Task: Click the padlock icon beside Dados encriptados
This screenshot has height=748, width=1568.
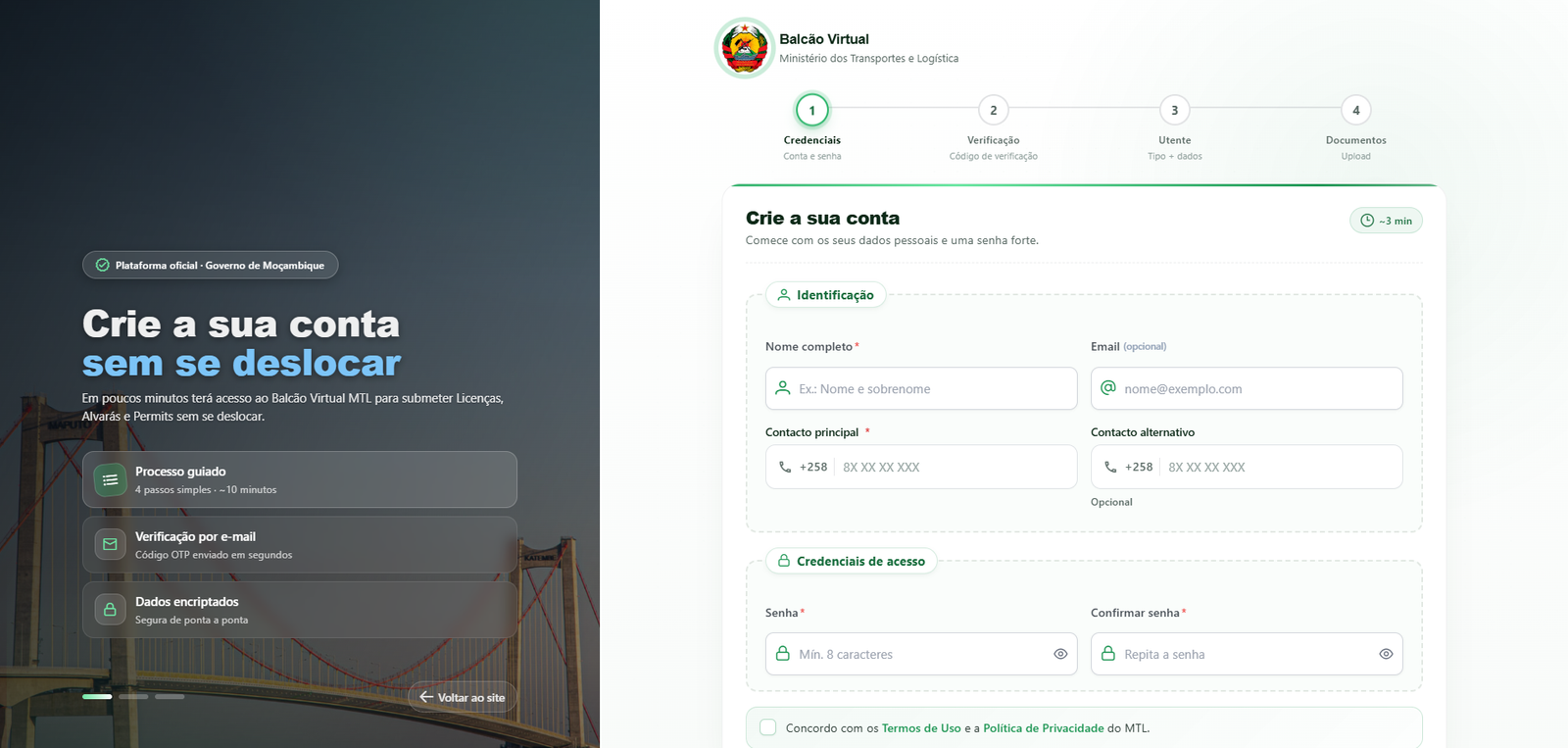Action: (x=110, y=610)
